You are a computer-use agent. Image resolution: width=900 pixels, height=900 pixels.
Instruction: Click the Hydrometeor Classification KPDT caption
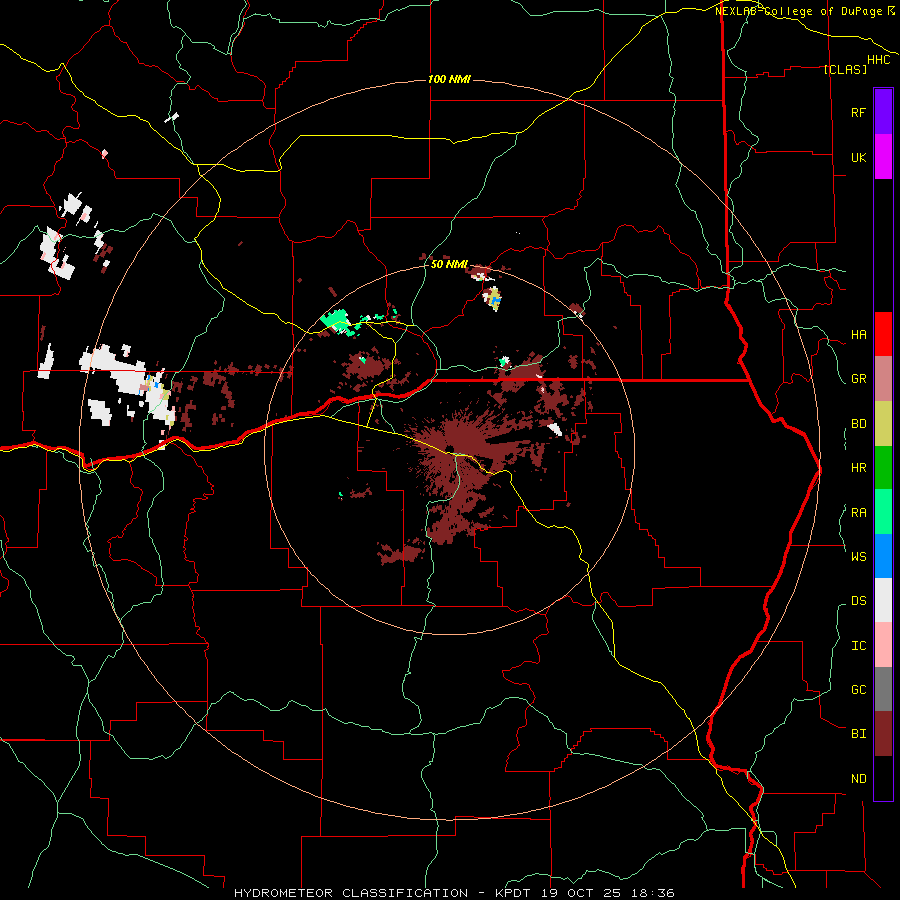tap(454, 893)
